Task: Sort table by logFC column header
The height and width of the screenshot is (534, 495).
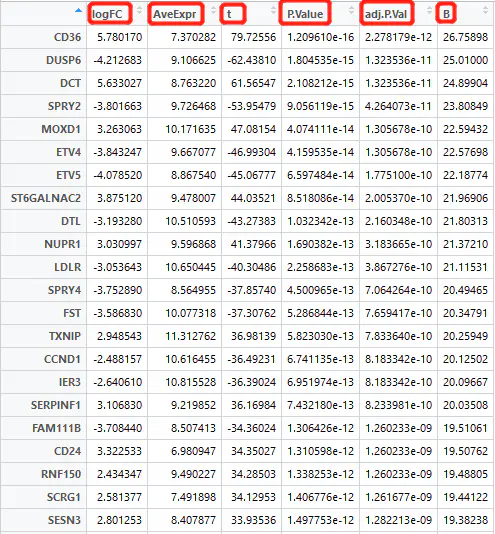Action: pyautogui.click(x=107, y=14)
